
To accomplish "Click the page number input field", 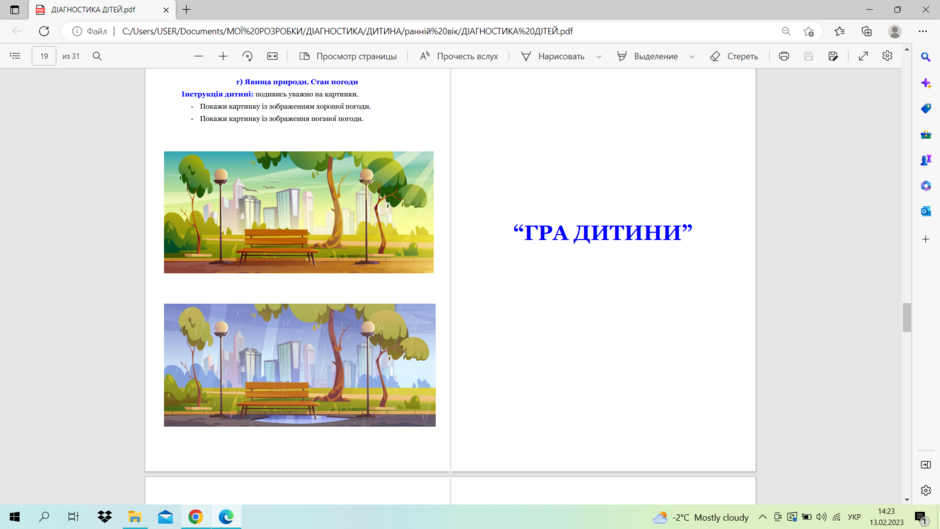I will (44, 56).
